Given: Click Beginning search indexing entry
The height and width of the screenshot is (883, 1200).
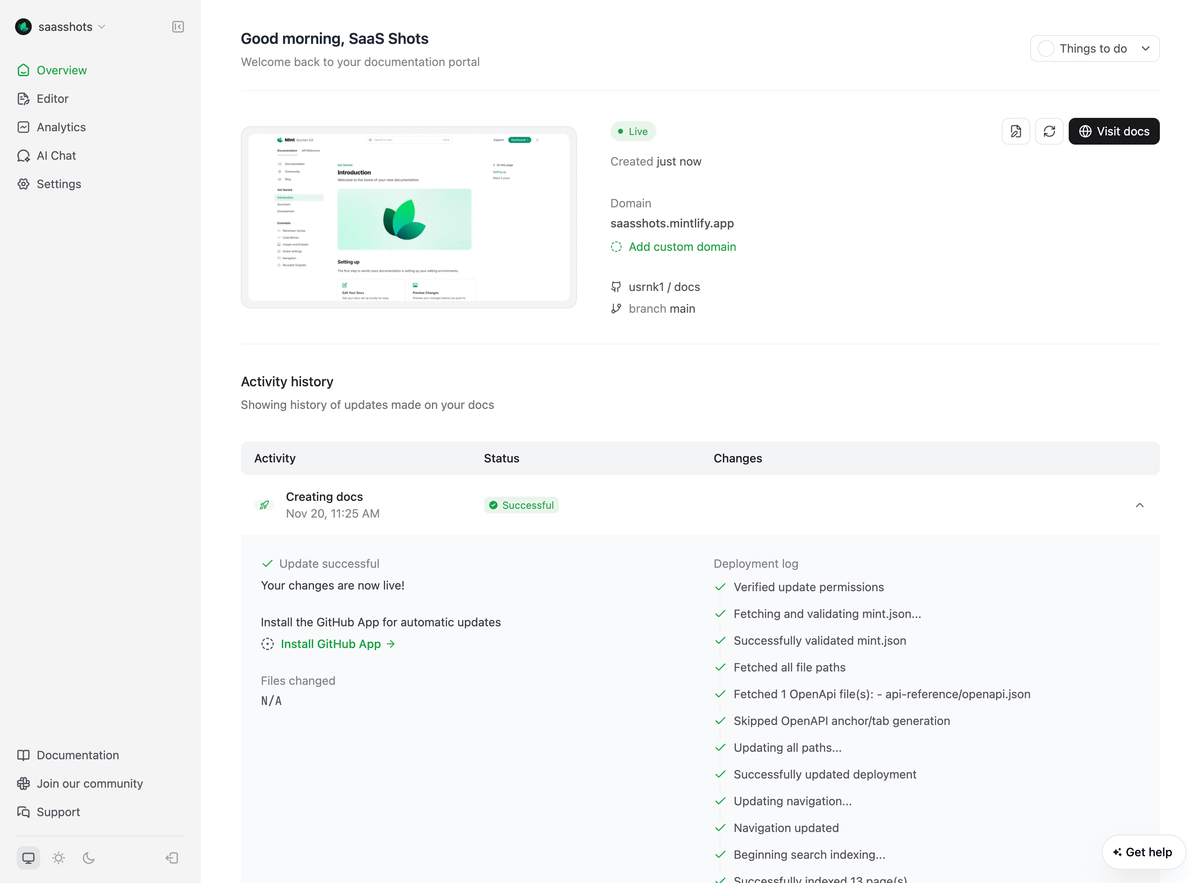Looking at the screenshot, I should pyautogui.click(x=810, y=855).
